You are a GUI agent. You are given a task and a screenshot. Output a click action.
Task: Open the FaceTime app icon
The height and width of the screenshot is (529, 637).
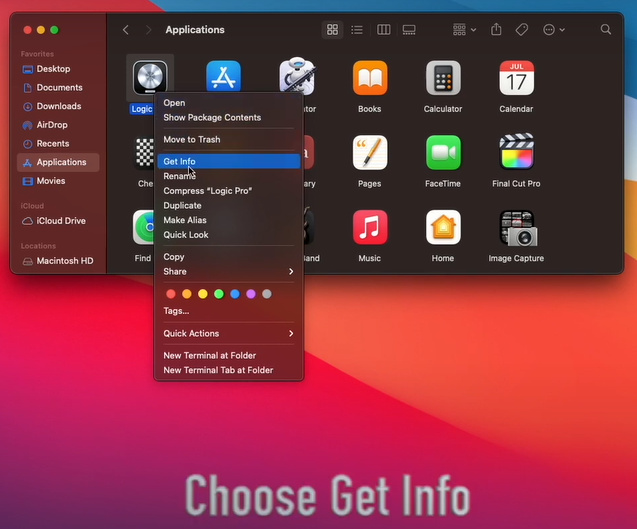443,152
